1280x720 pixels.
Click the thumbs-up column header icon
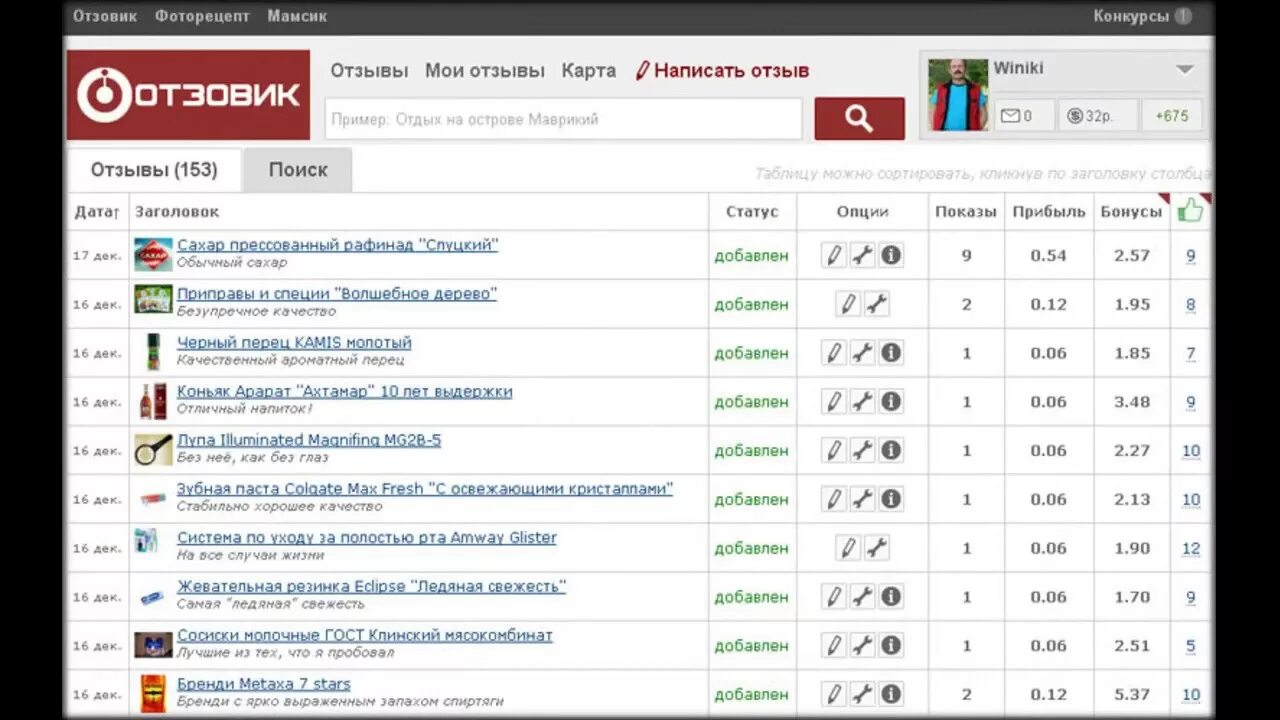1190,210
